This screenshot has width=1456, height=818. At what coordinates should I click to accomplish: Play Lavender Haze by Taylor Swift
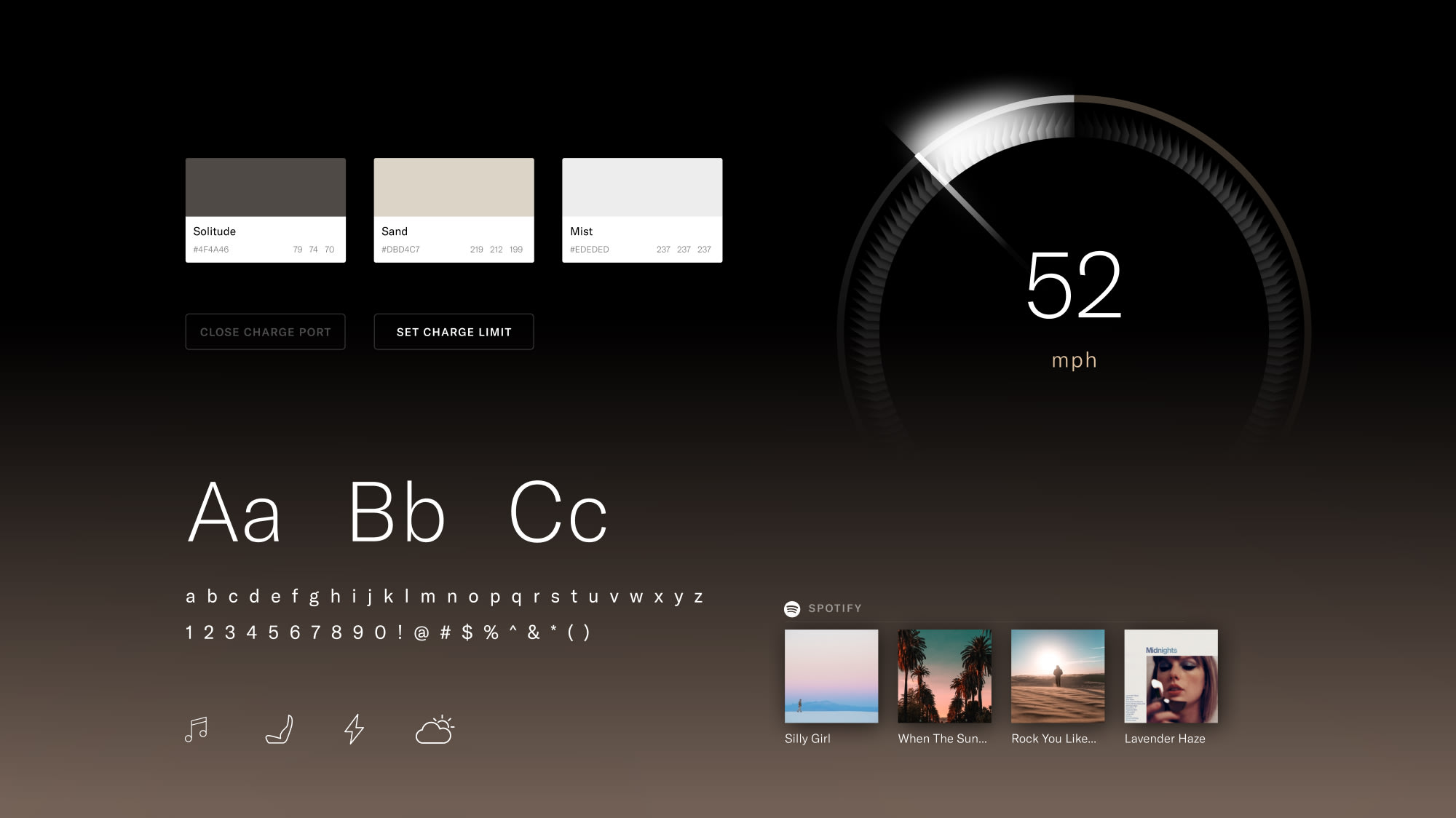click(x=1171, y=676)
